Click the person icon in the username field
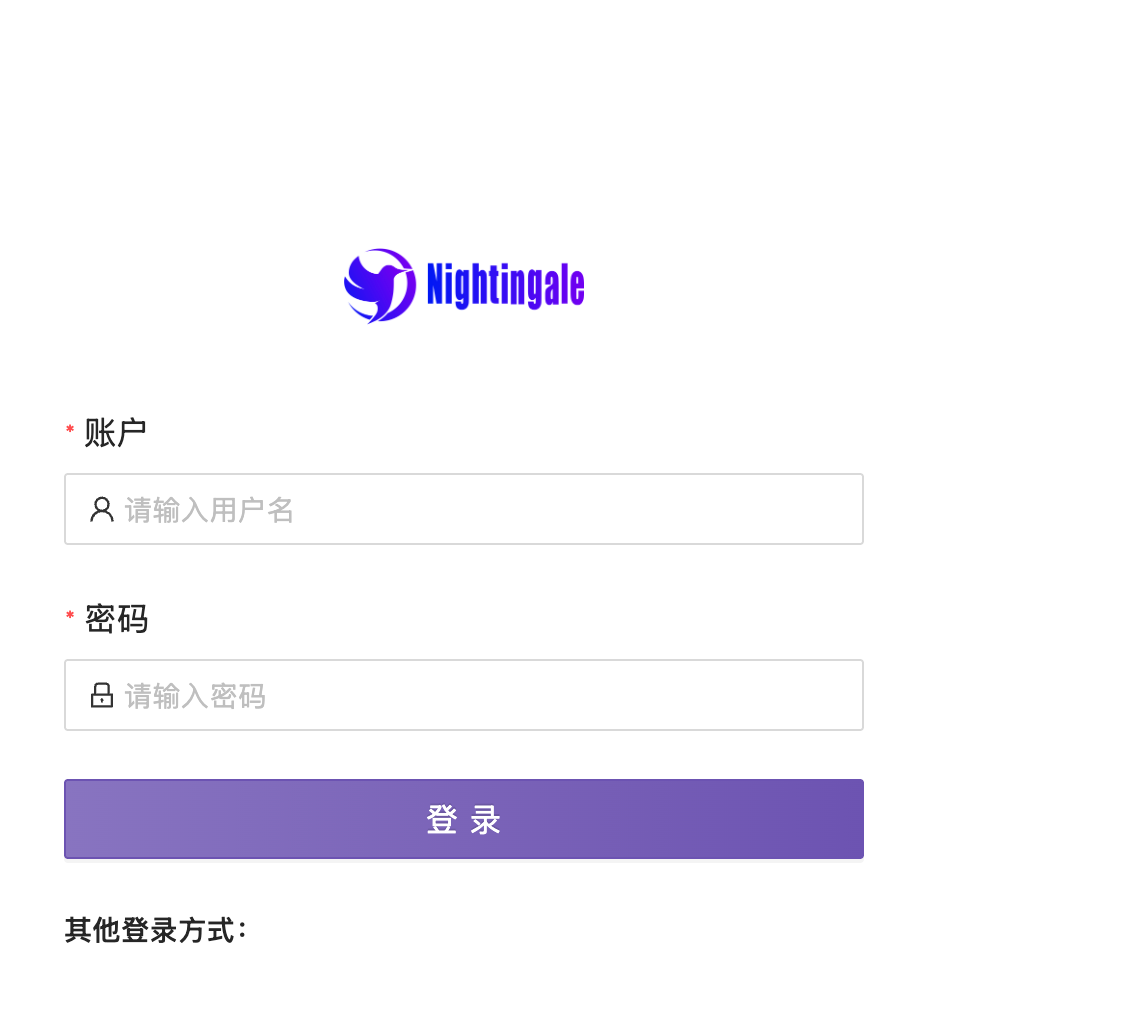 point(101,509)
